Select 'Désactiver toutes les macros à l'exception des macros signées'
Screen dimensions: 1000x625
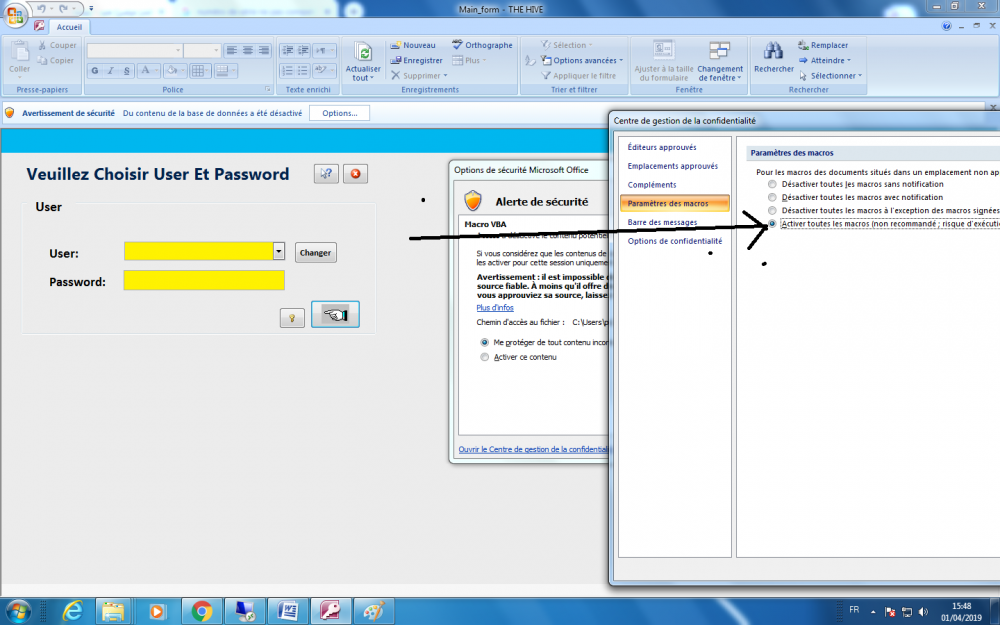[772, 210]
